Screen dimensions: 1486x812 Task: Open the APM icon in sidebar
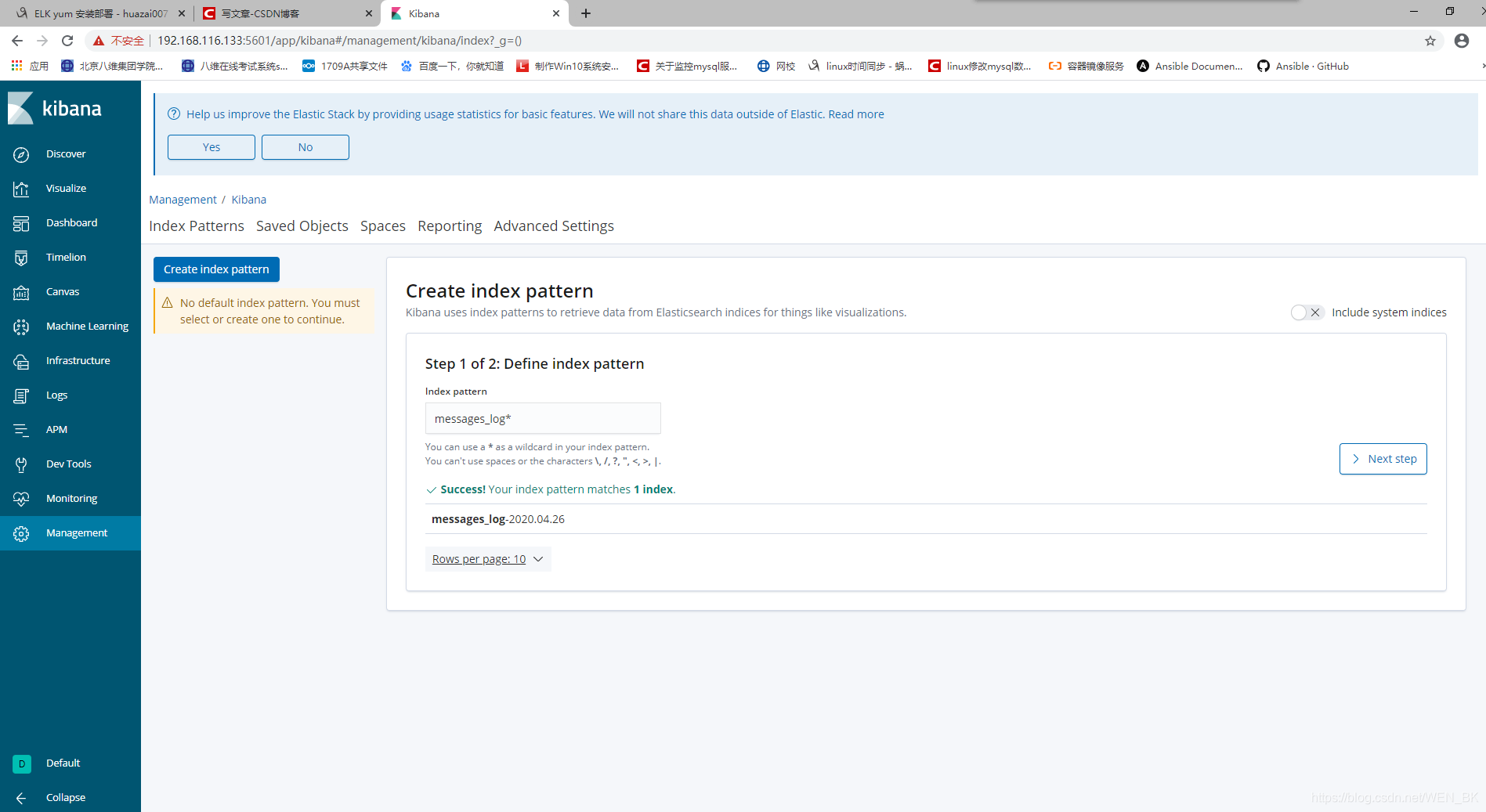click(21, 430)
